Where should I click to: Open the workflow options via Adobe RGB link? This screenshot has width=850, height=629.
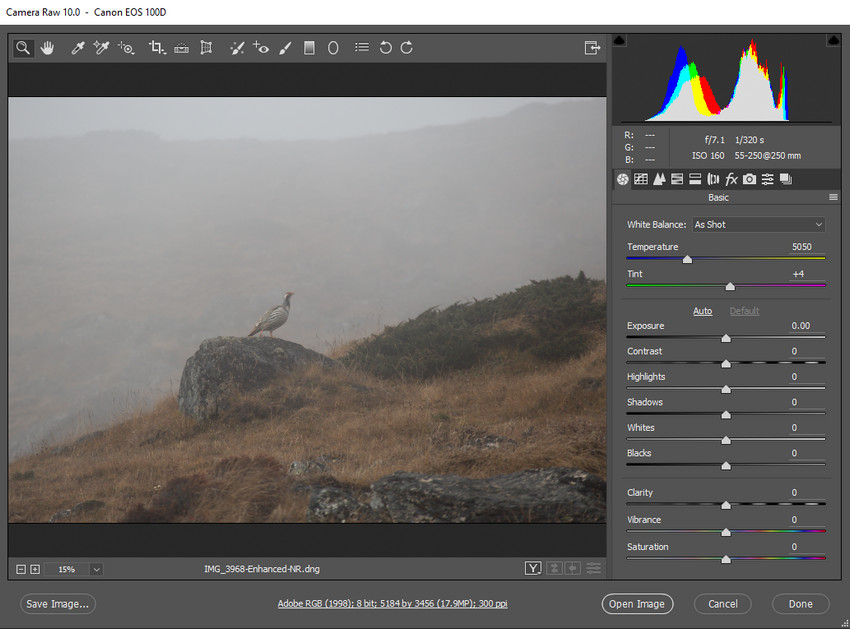coord(392,603)
